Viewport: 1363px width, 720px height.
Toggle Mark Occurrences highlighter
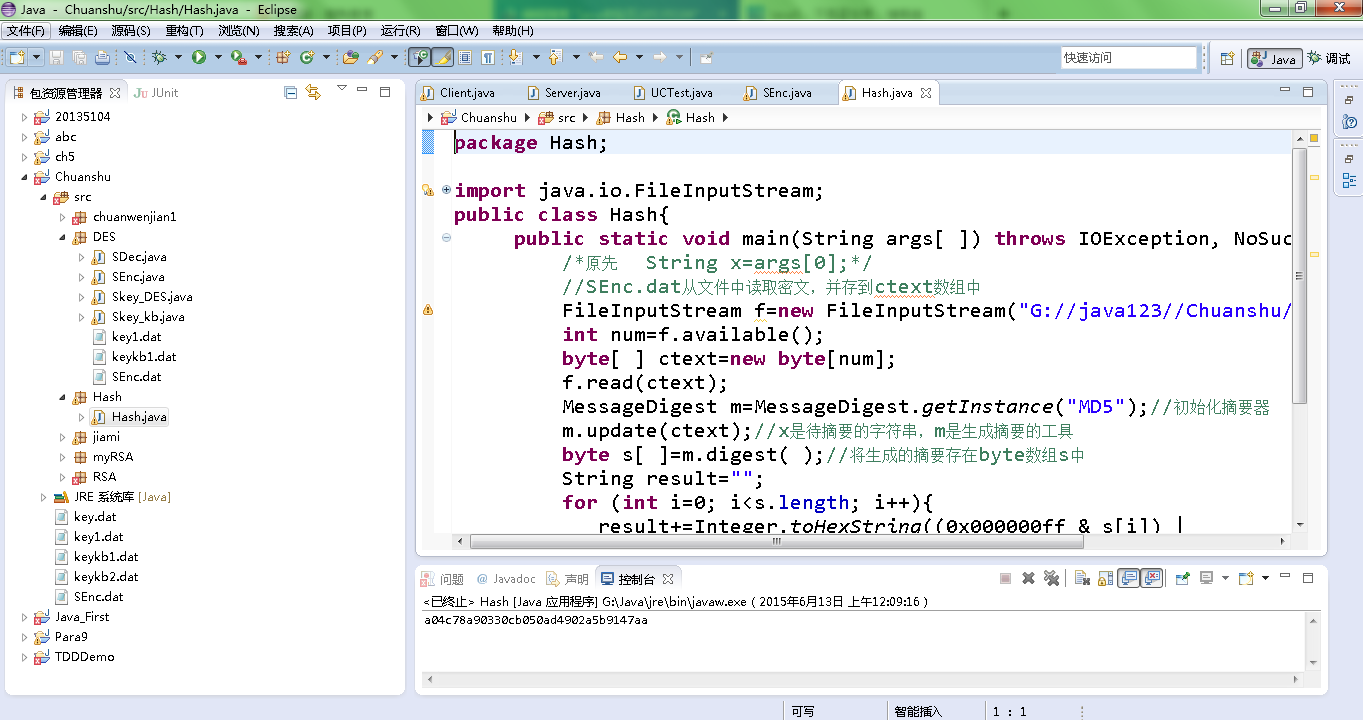point(442,57)
